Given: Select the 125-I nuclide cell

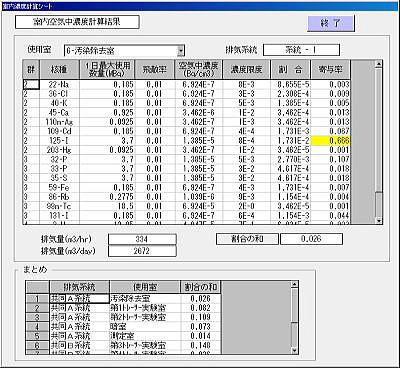Looking at the screenshot, I should [59, 140].
